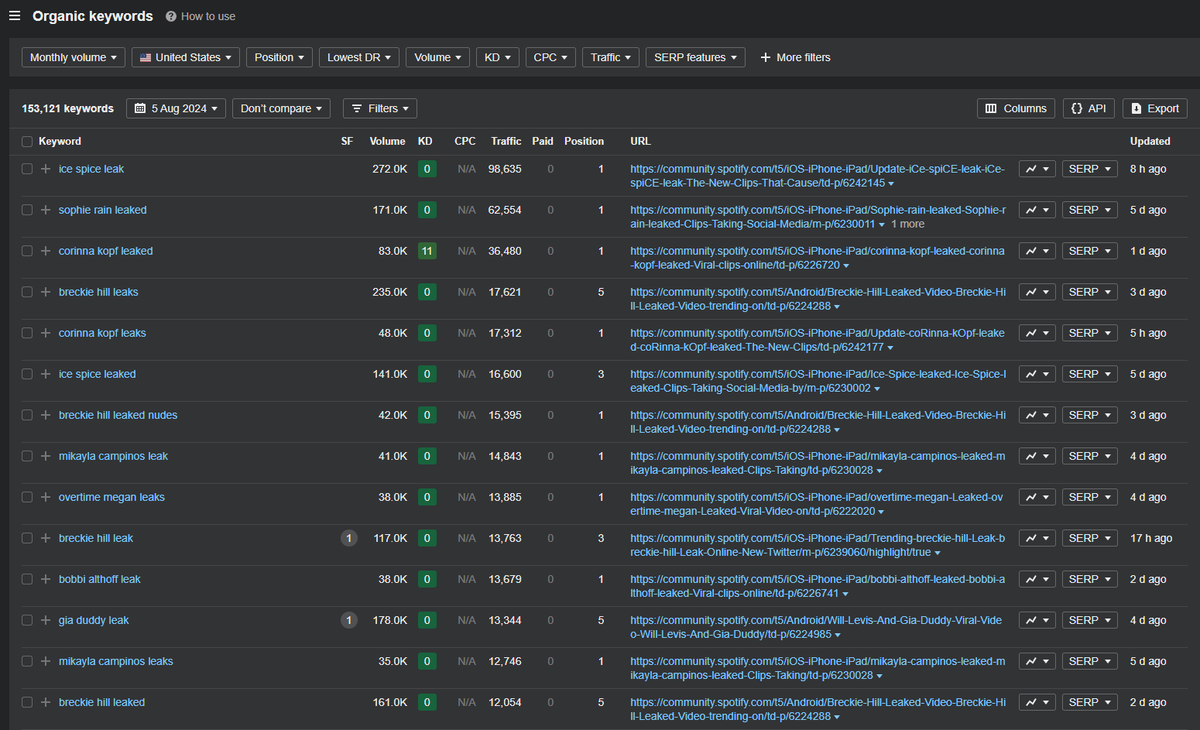Tick the select-all checkbox in the table header
1200x730 pixels.
point(27,141)
